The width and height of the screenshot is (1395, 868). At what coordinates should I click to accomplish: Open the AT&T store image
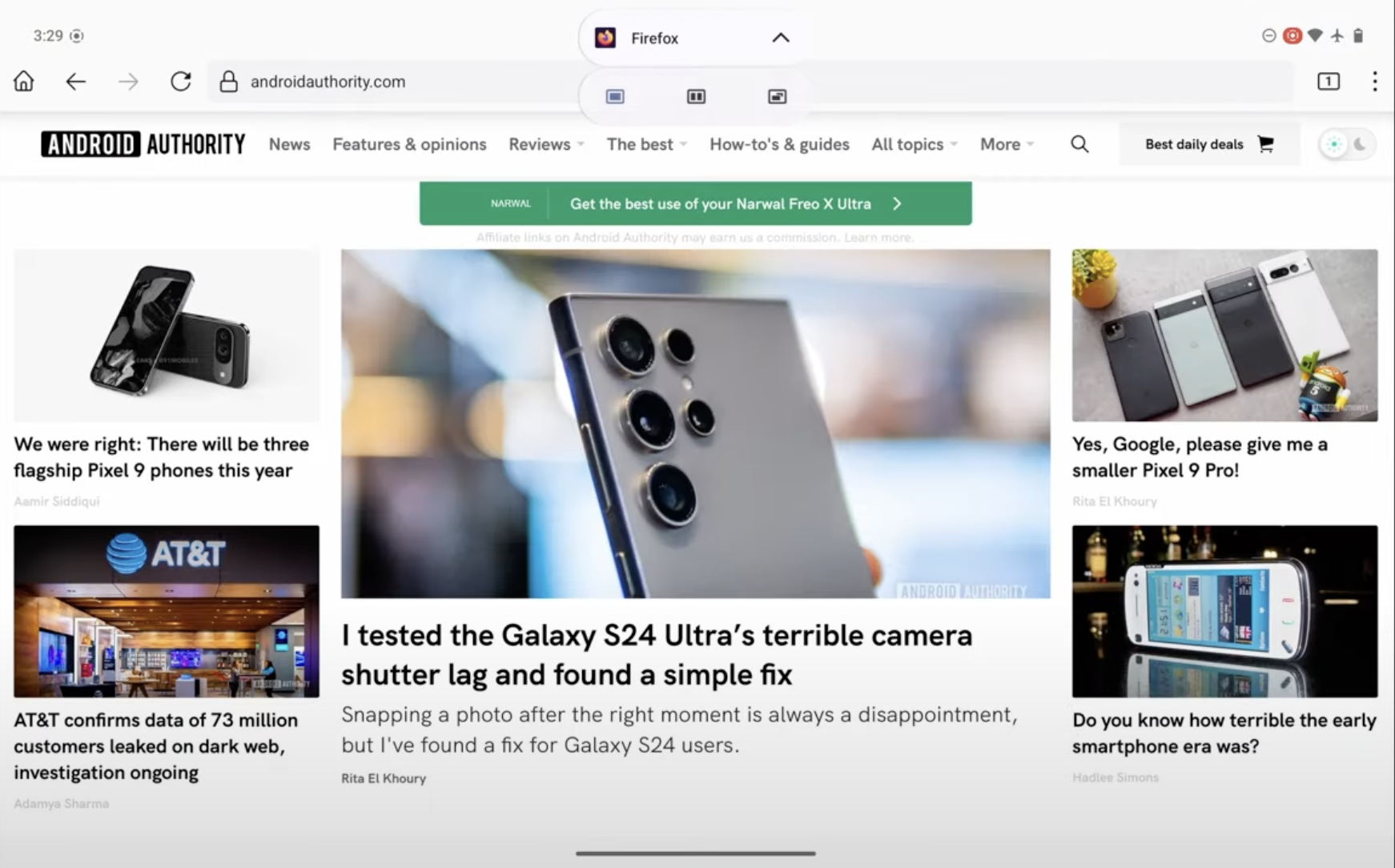point(167,611)
